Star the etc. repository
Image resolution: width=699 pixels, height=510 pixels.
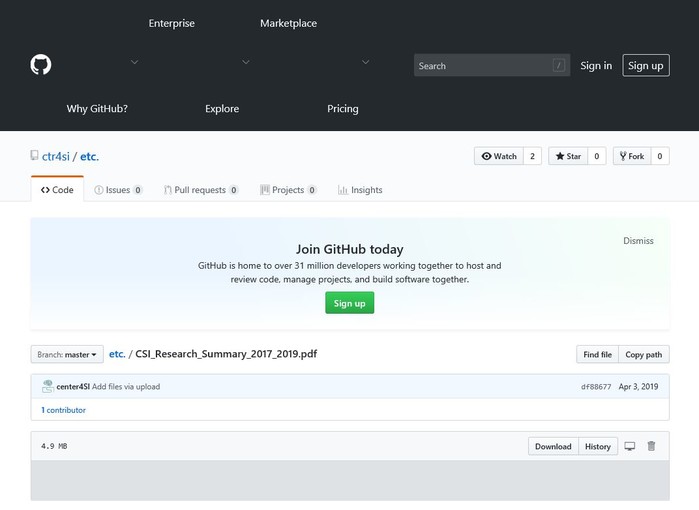coord(568,156)
